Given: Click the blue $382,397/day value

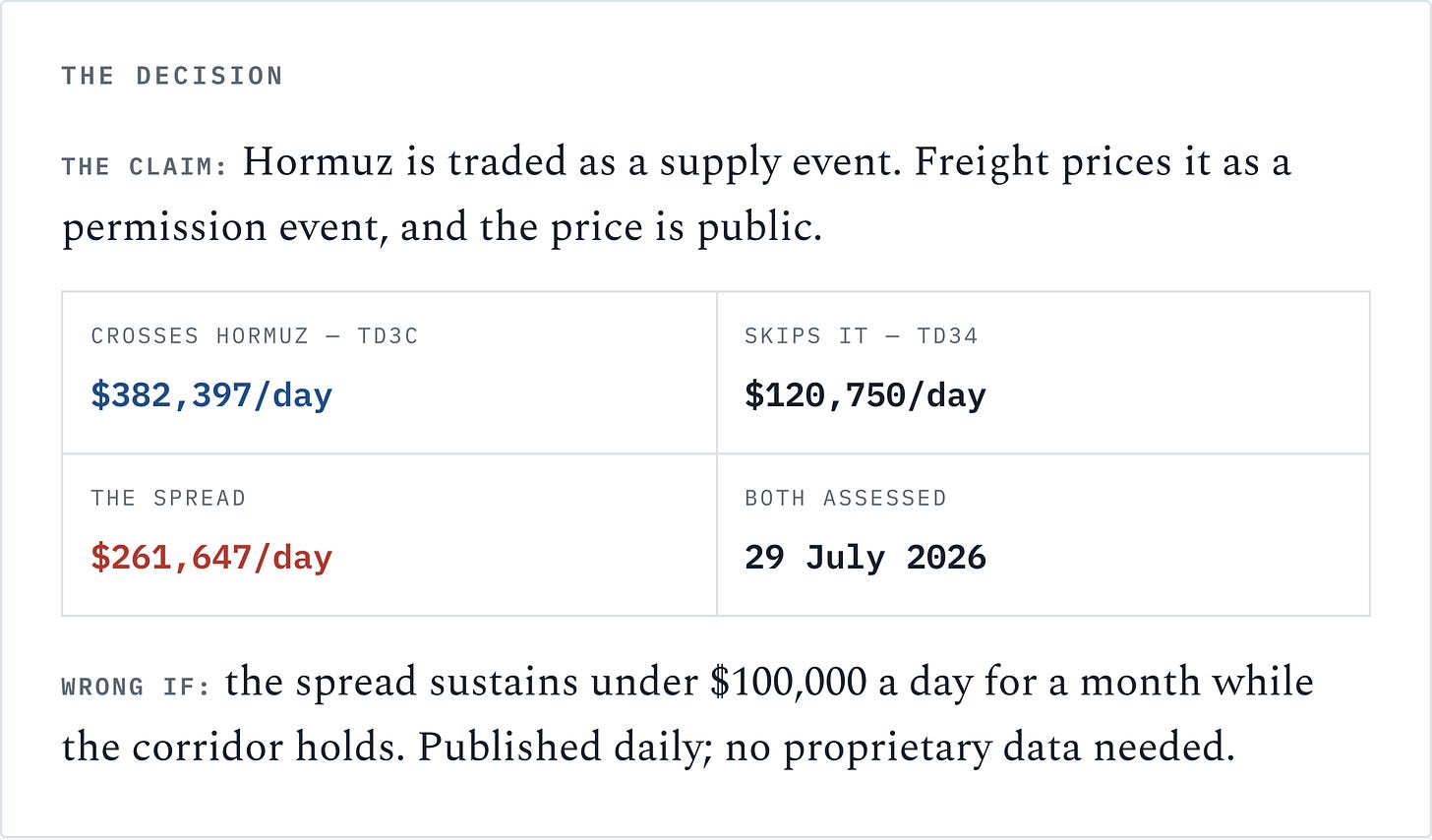Looking at the screenshot, I should pyautogui.click(x=211, y=395).
